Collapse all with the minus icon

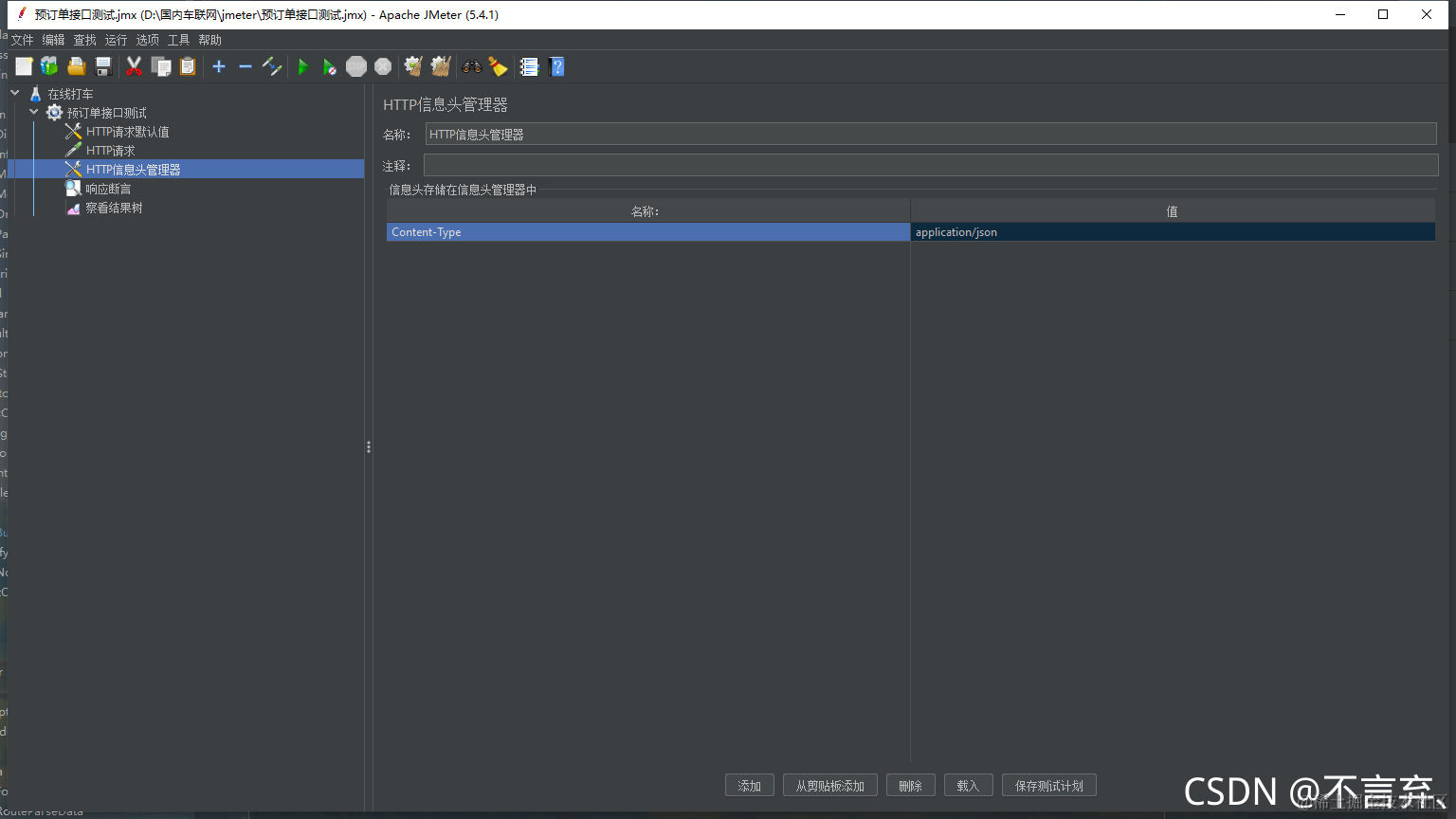[246, 66]
